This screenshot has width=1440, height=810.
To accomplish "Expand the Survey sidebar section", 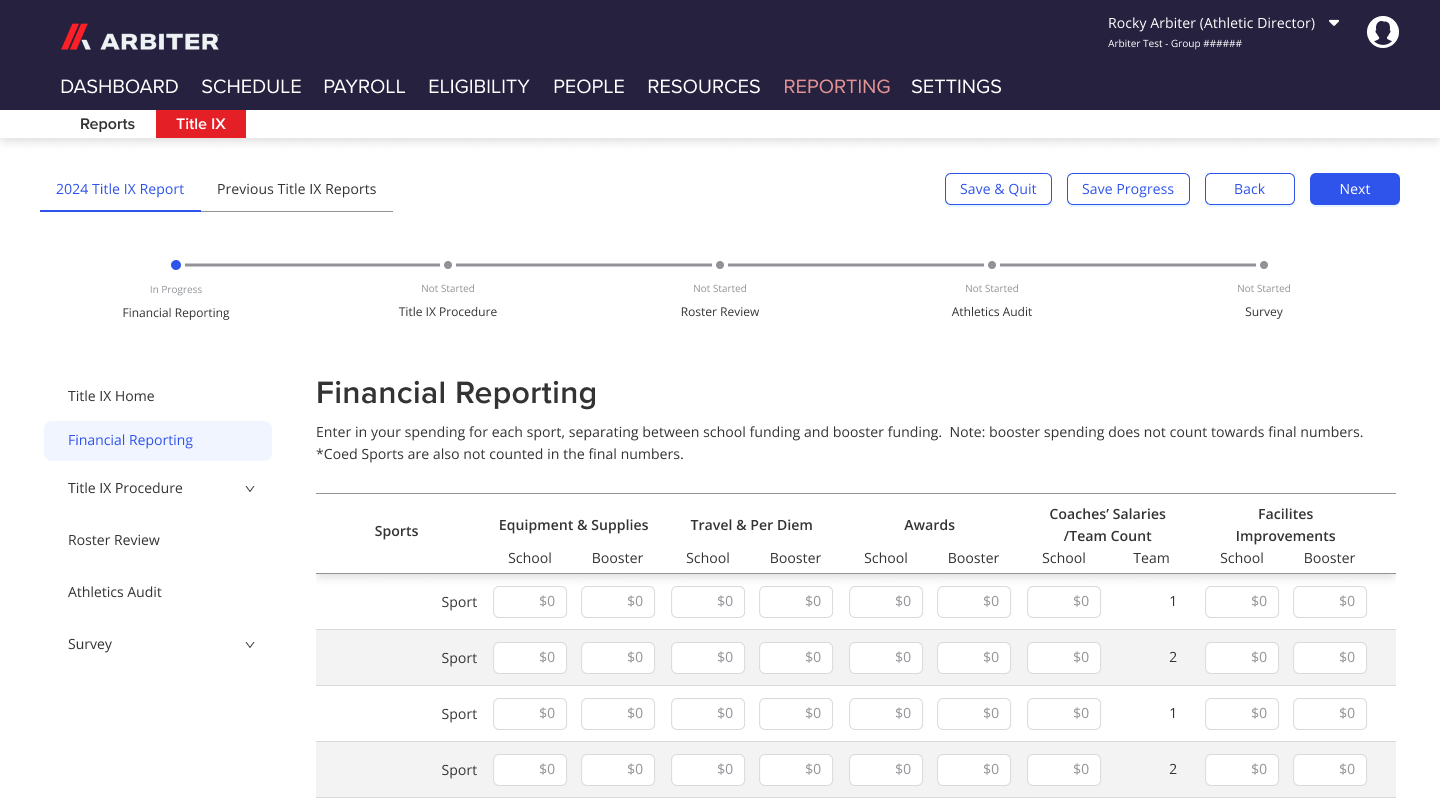I will (250, 645).
